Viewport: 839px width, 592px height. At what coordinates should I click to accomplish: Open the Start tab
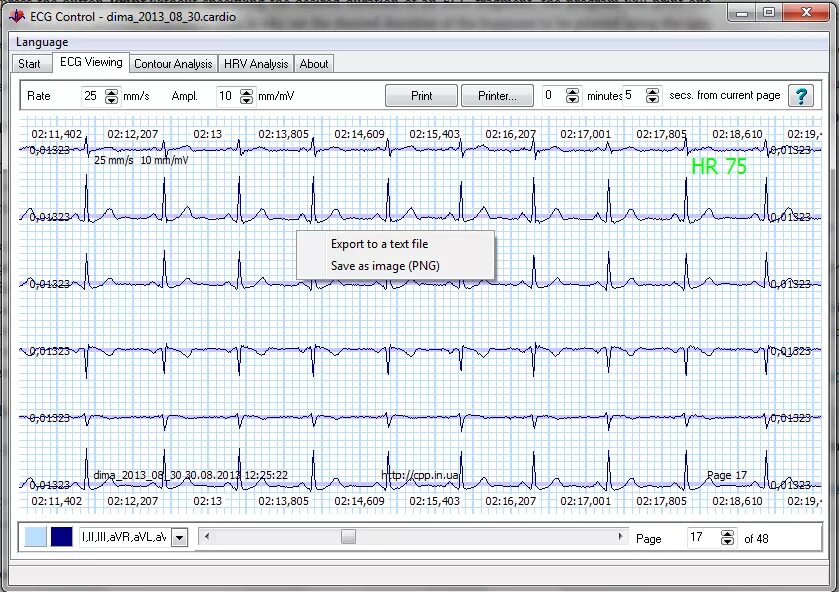point(30,63)
